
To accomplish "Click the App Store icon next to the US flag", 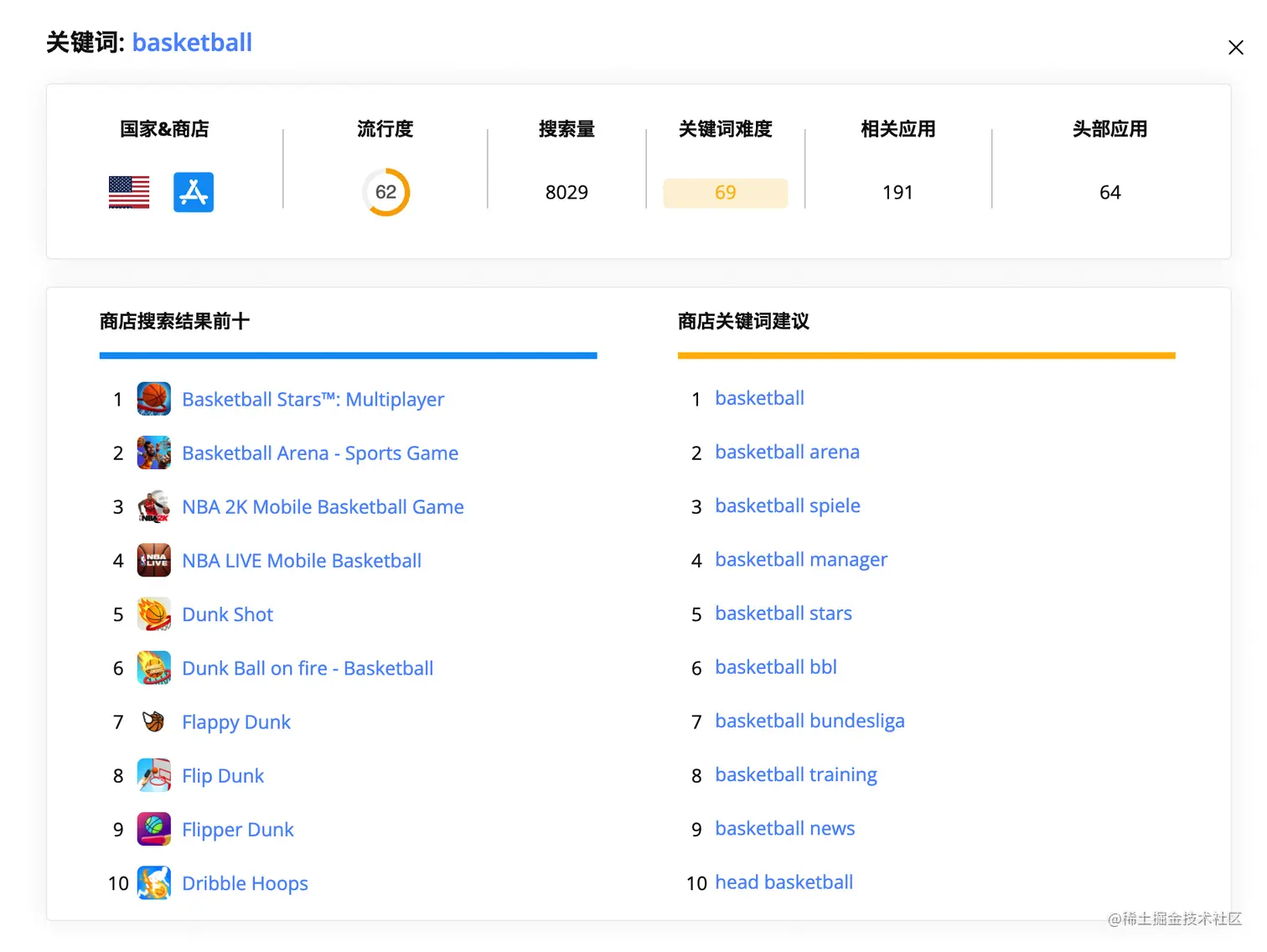I will [194, 192].
